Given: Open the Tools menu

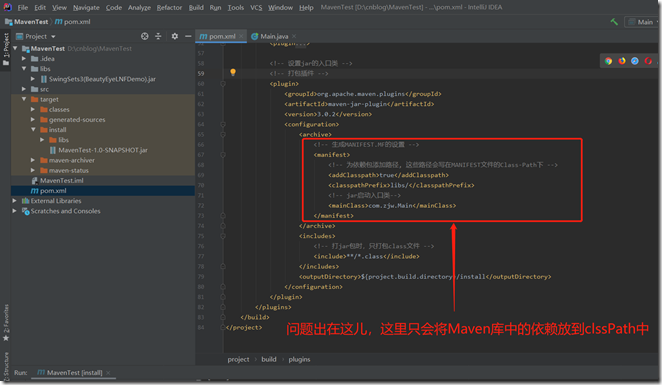Looking at the screenshot, I should (x=236, y=8).
